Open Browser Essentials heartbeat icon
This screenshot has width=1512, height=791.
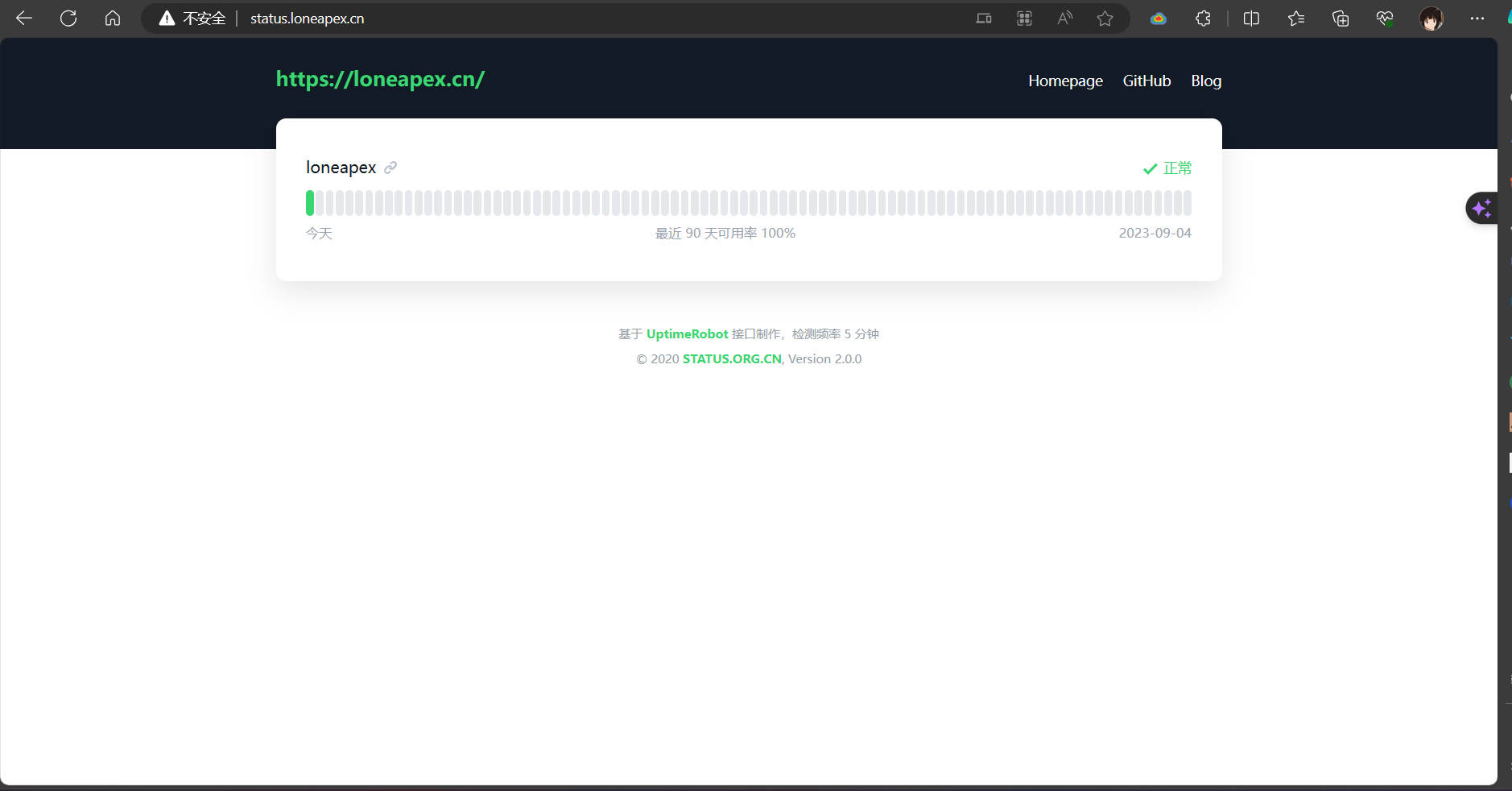point(1385,19)
